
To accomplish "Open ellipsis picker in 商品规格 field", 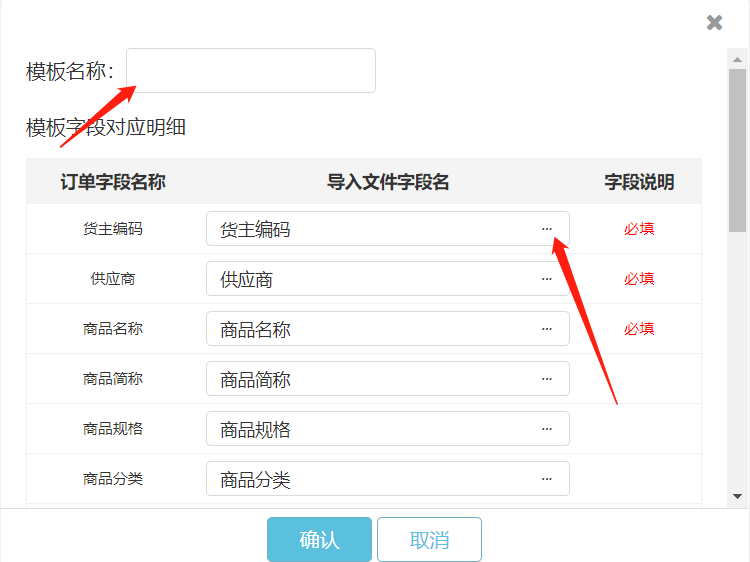I will coord(547,429).
